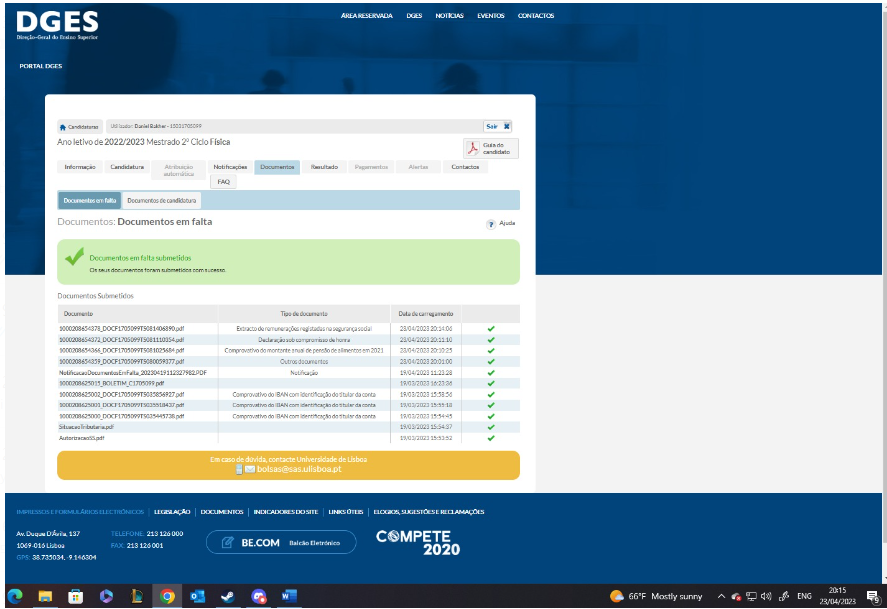This screenshot has width=887, height=609.
Task: Click green check for Outros documentos row
Action: coord(491,361)
